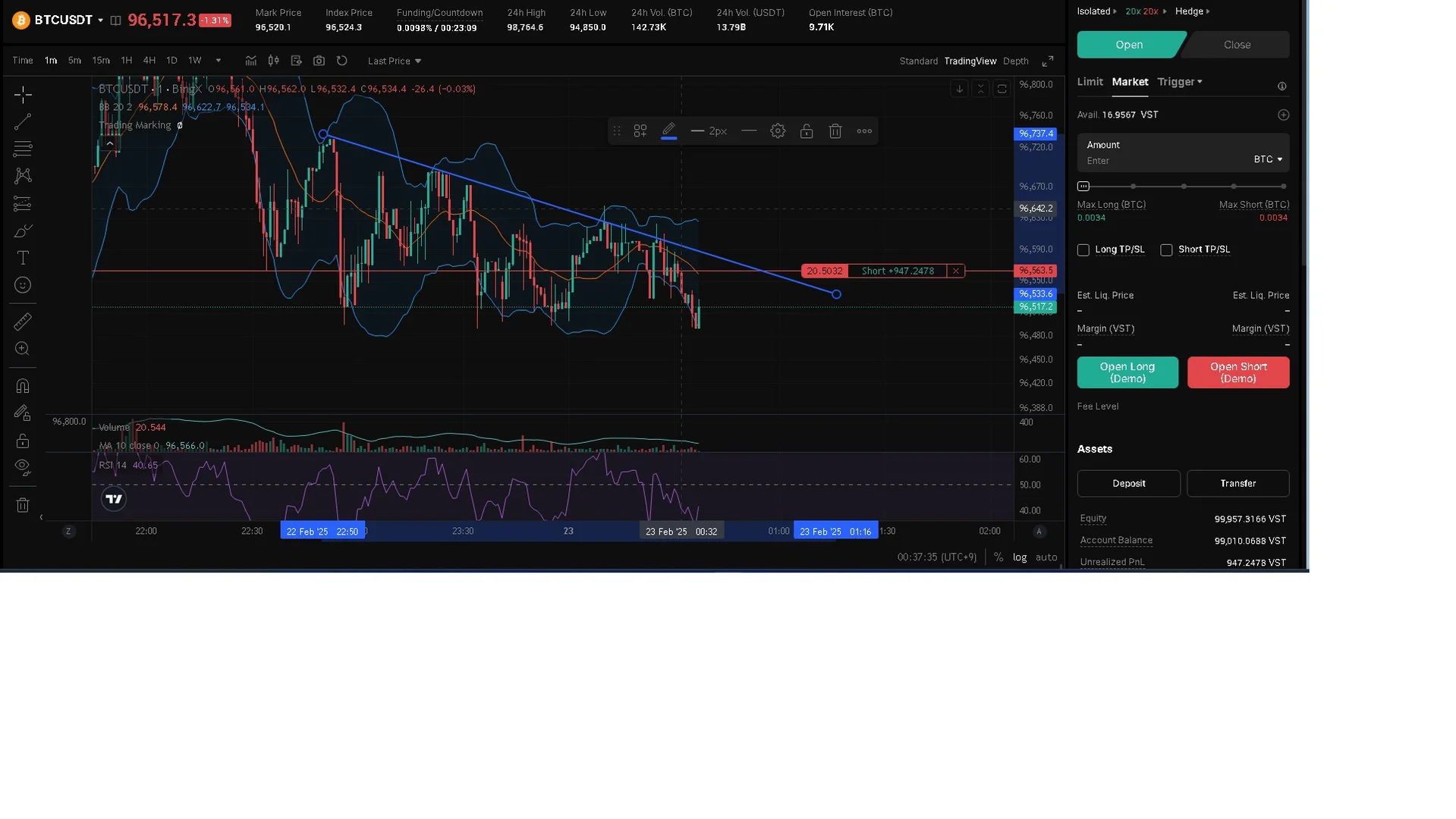Click the Transfer button
The width and height of the screenshot is (1456, 819).
[x=1237, y=484]
